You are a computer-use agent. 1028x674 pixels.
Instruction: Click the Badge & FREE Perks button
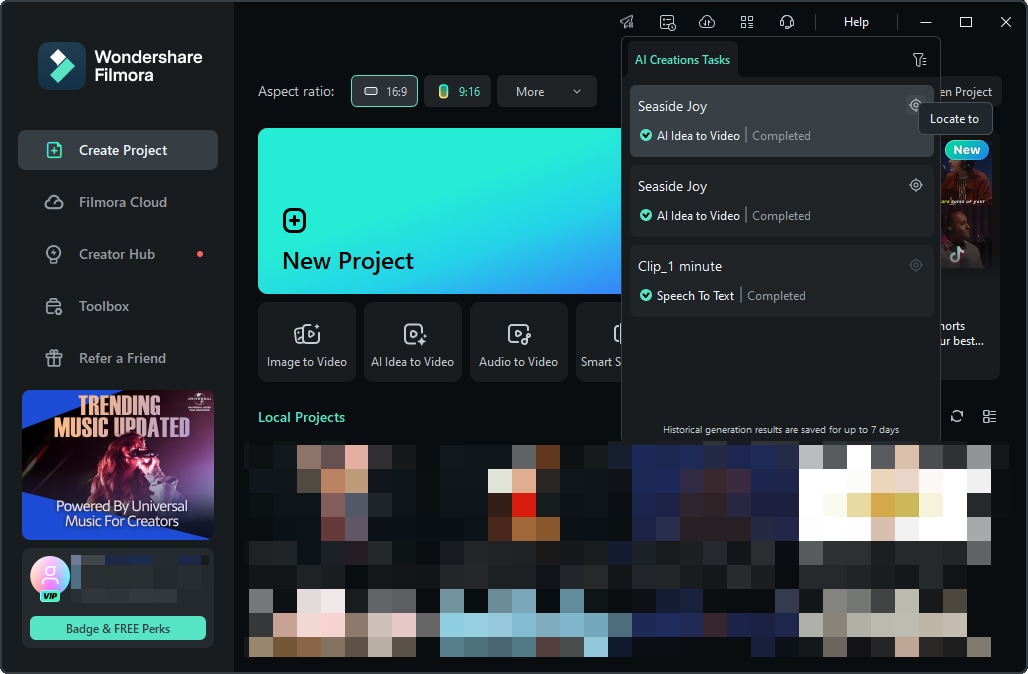(x=118, y=628)
